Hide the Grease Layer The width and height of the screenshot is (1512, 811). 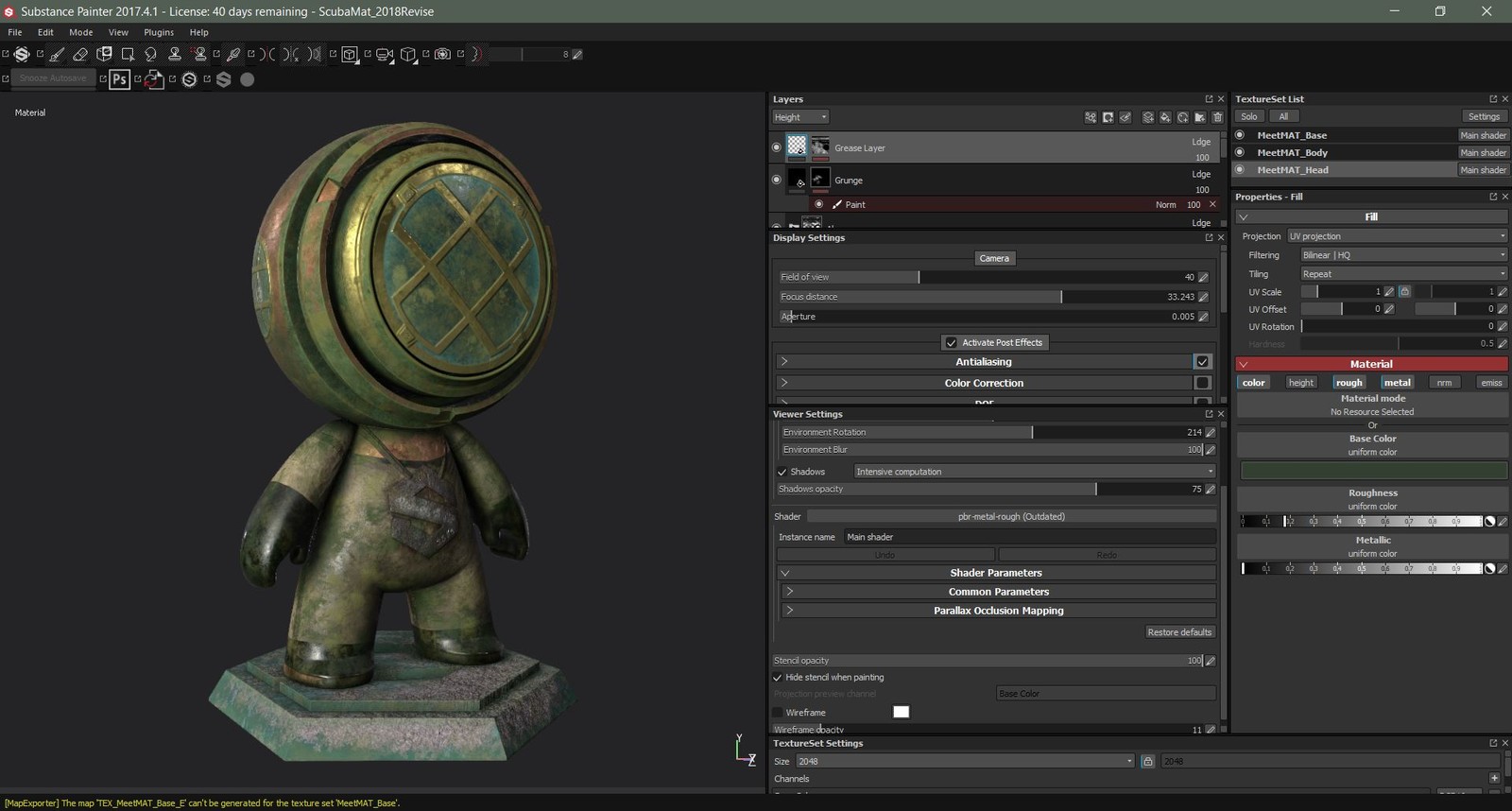coord(777,147)
